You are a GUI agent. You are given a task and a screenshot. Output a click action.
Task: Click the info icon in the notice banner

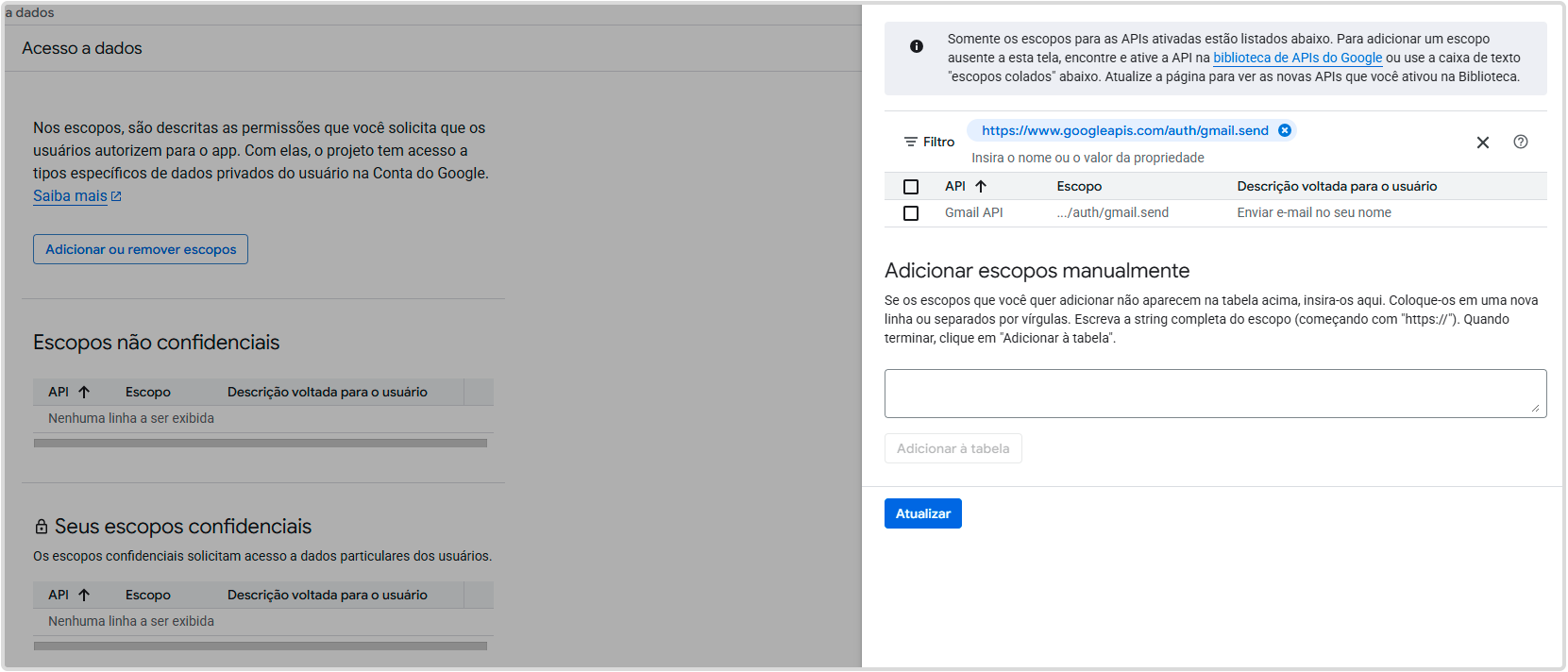(917, 46)
